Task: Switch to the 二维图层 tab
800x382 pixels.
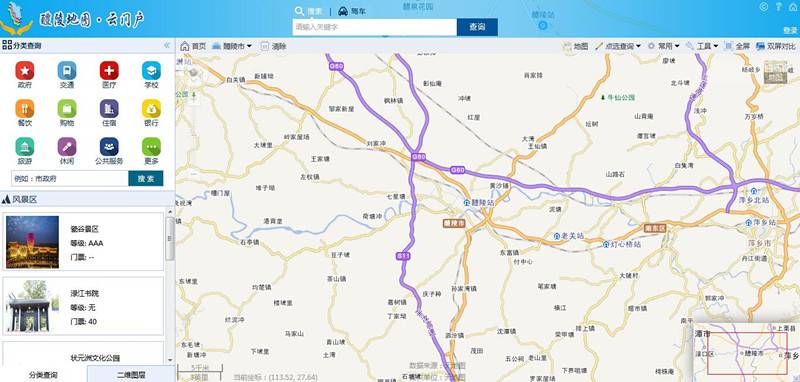Action: (131, 374)
